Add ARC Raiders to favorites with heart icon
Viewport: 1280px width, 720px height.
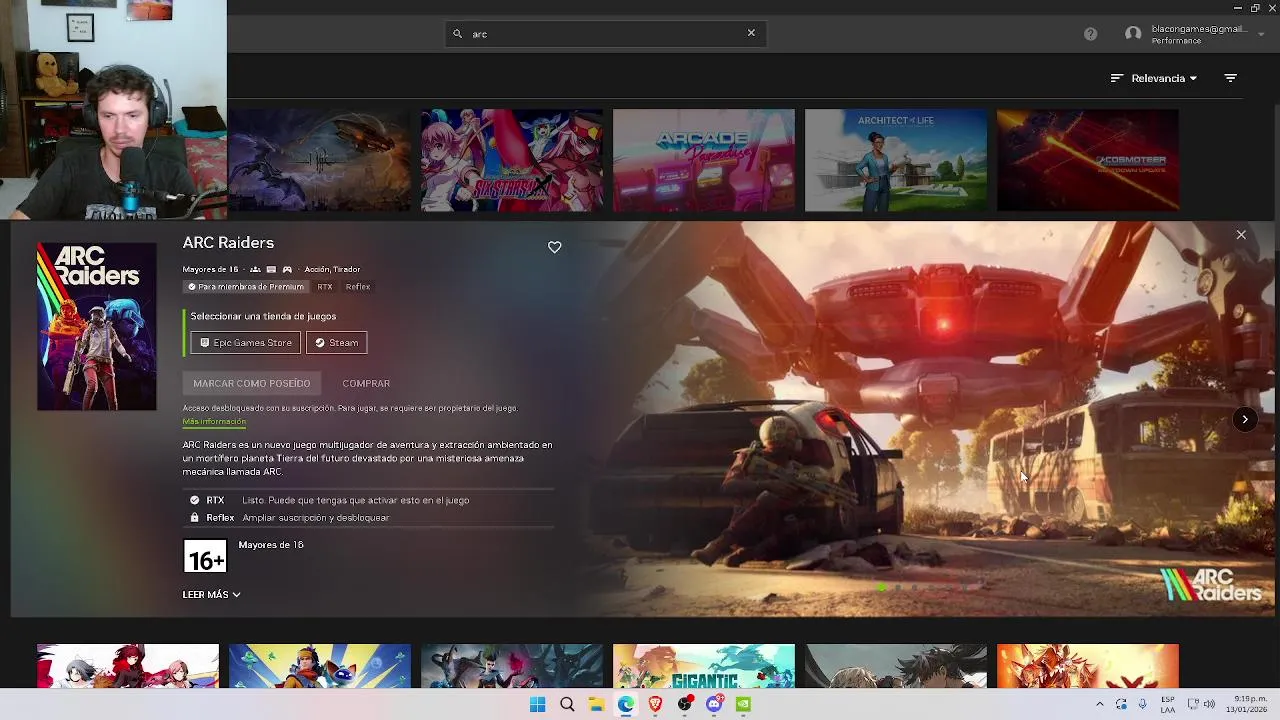(x=554, y=247)
